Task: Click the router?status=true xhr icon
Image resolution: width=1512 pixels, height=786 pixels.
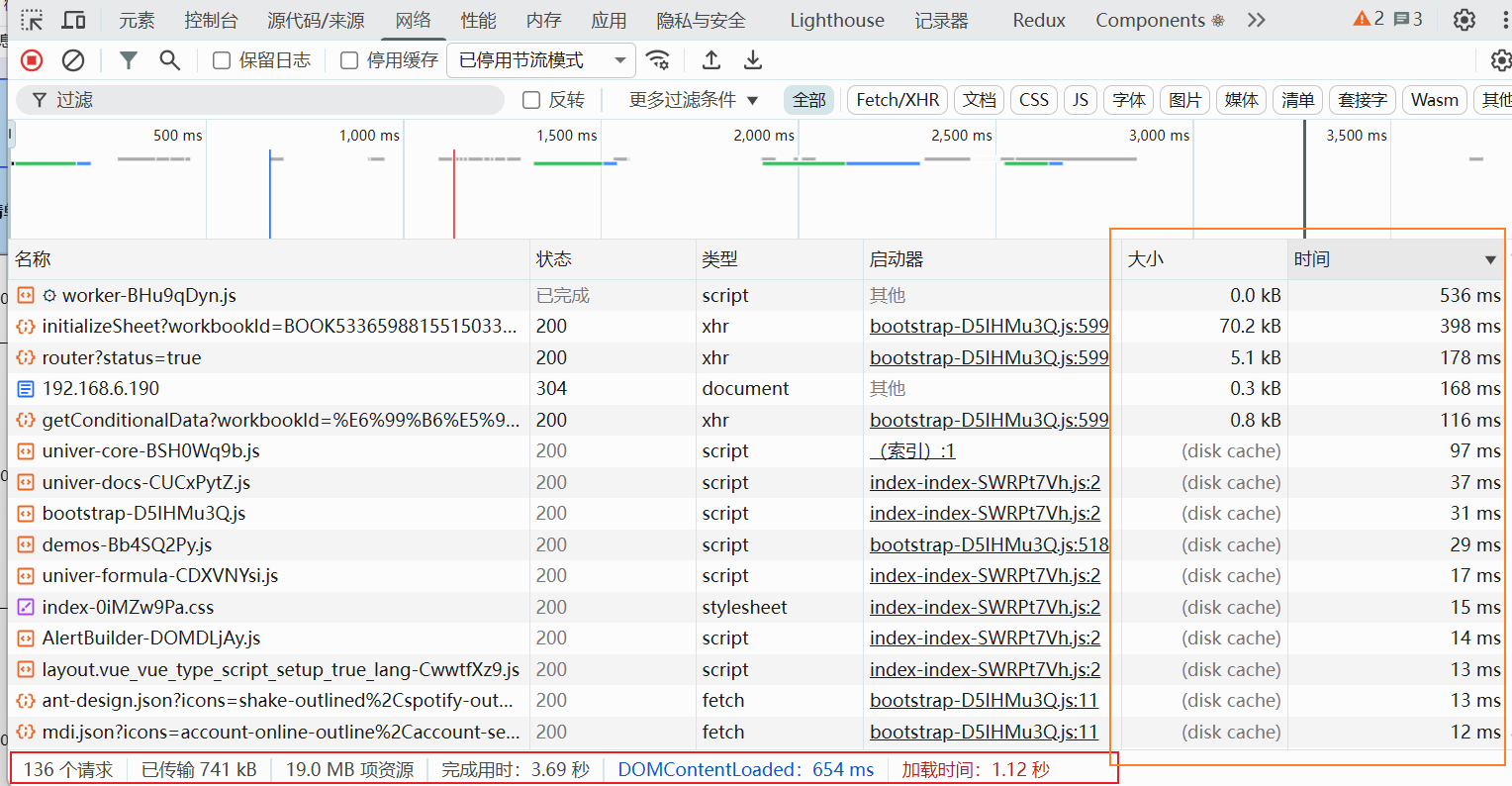Action: tap(26, 357)
